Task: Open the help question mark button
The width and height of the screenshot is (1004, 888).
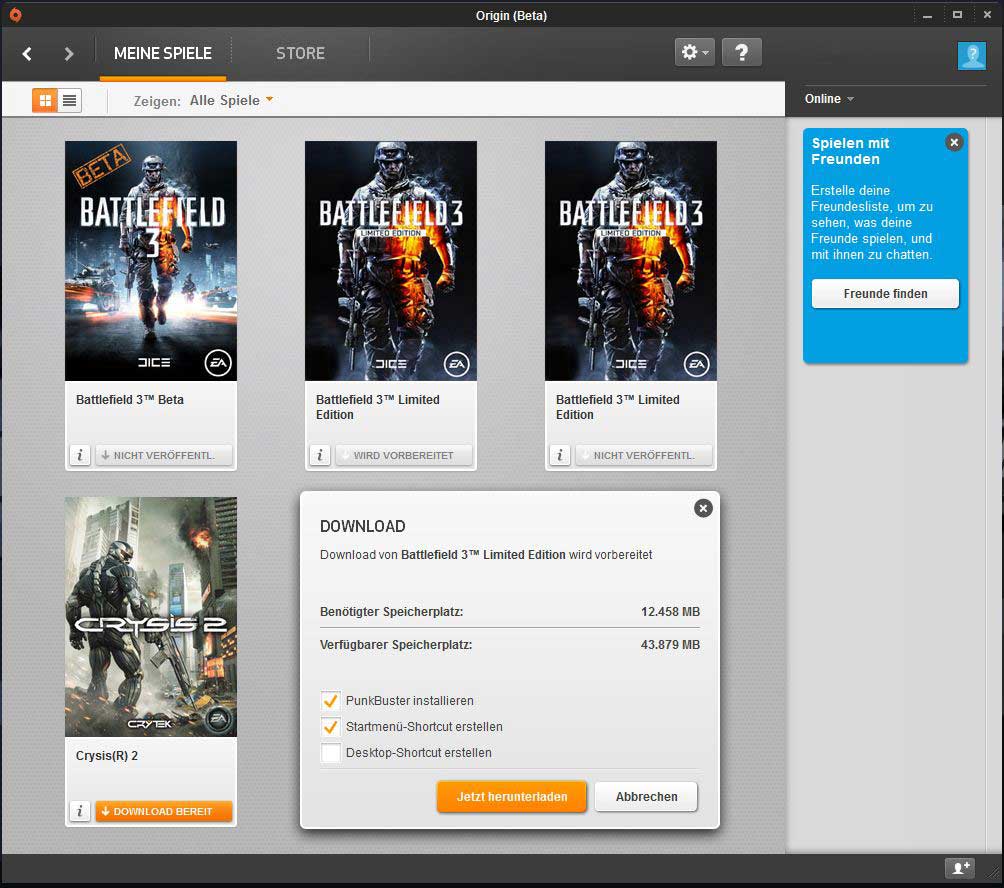Action: (741, 52)
